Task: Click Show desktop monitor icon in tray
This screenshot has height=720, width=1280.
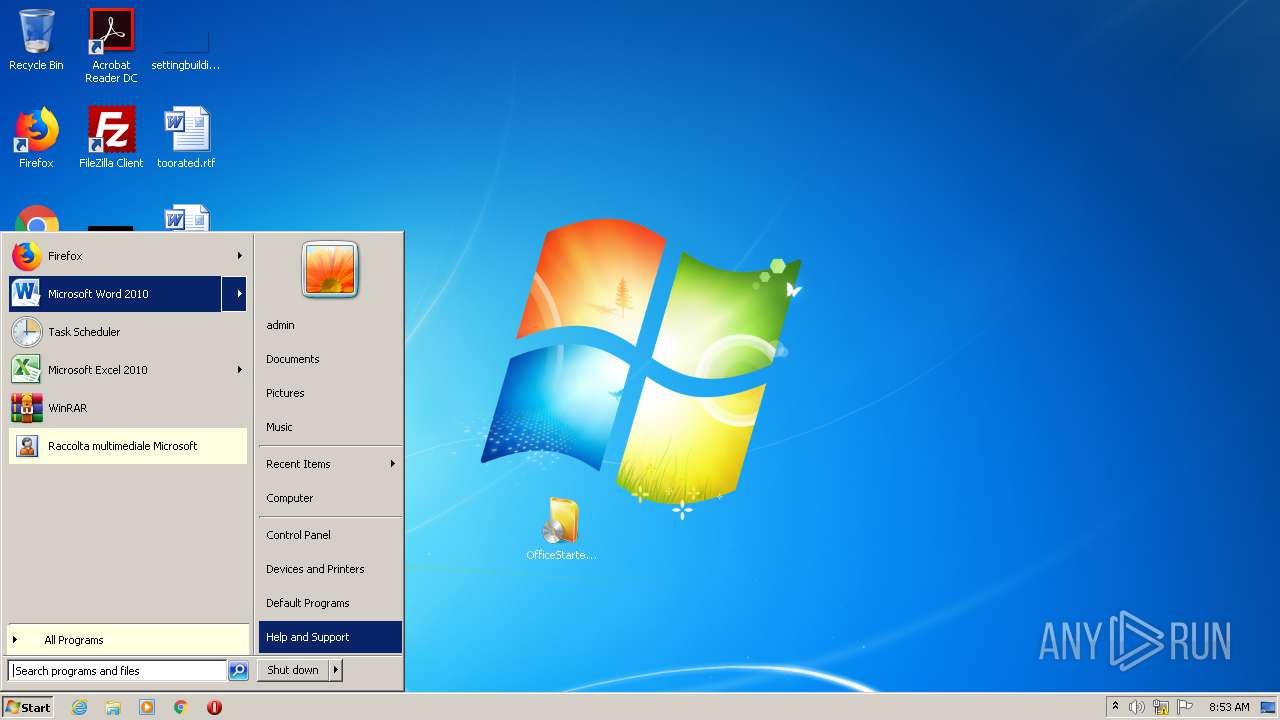Action: tap(1268, 707)
